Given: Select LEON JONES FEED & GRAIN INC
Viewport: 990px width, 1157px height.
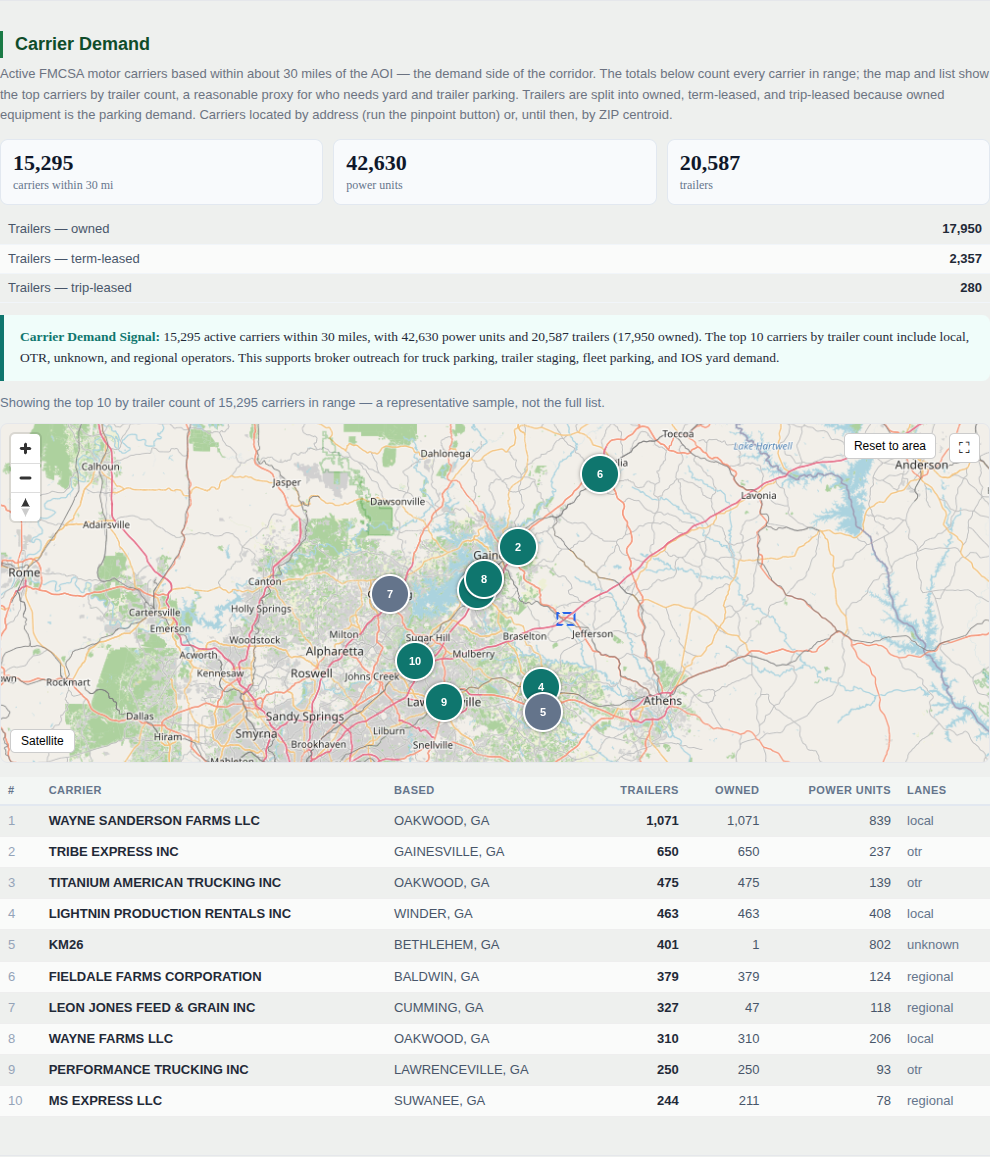Looking at the screenshot, I should point(495,1007).
